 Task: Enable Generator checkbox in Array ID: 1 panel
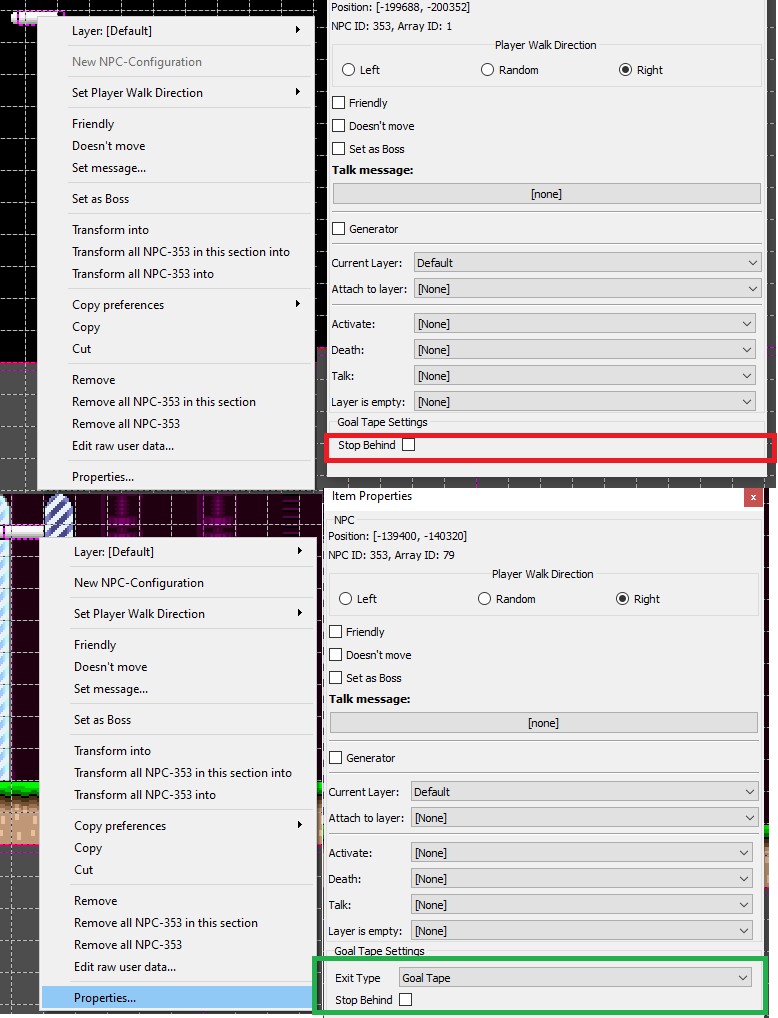point(338,229)
